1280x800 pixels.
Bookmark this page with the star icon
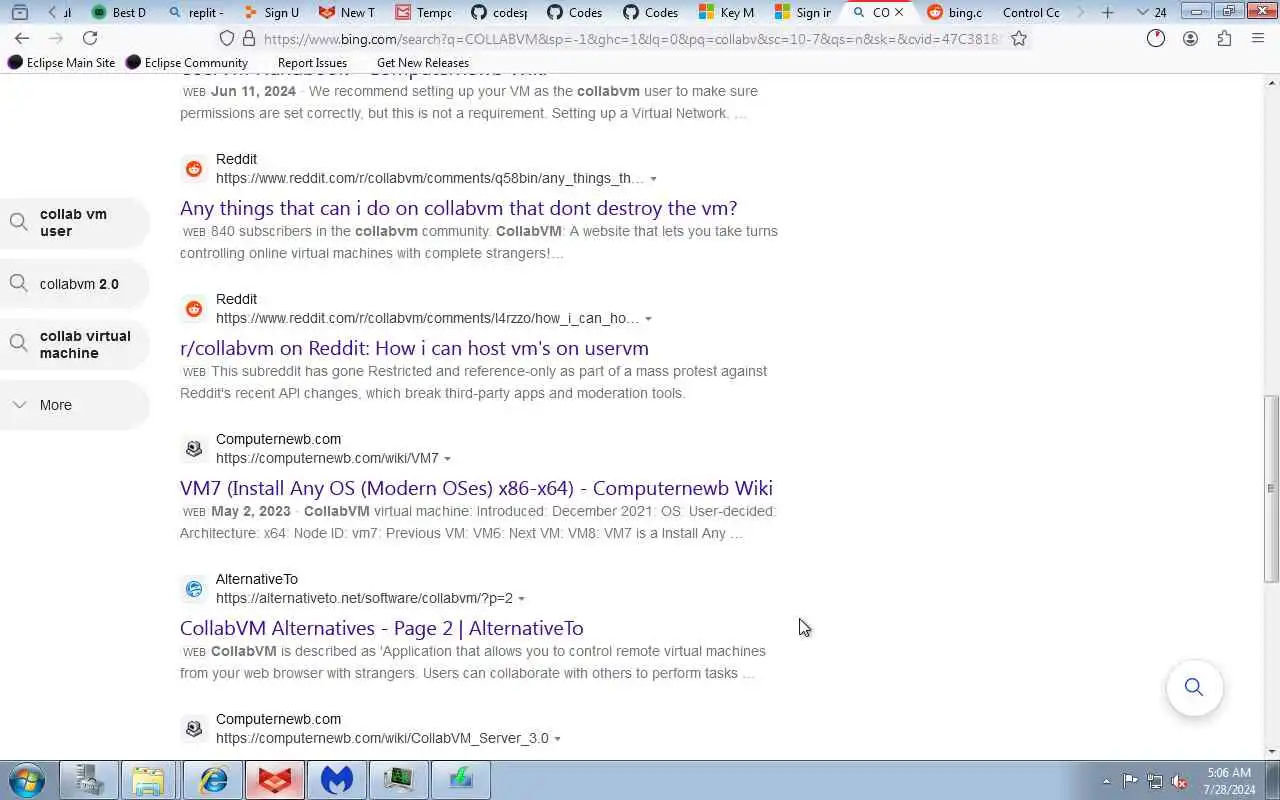pos(1019,38)
